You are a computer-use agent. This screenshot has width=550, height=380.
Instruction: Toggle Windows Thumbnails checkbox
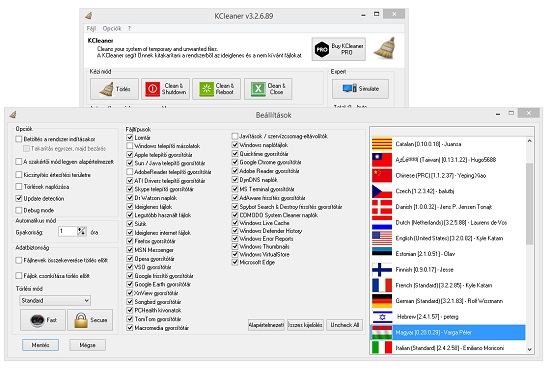tap(235, 246)
